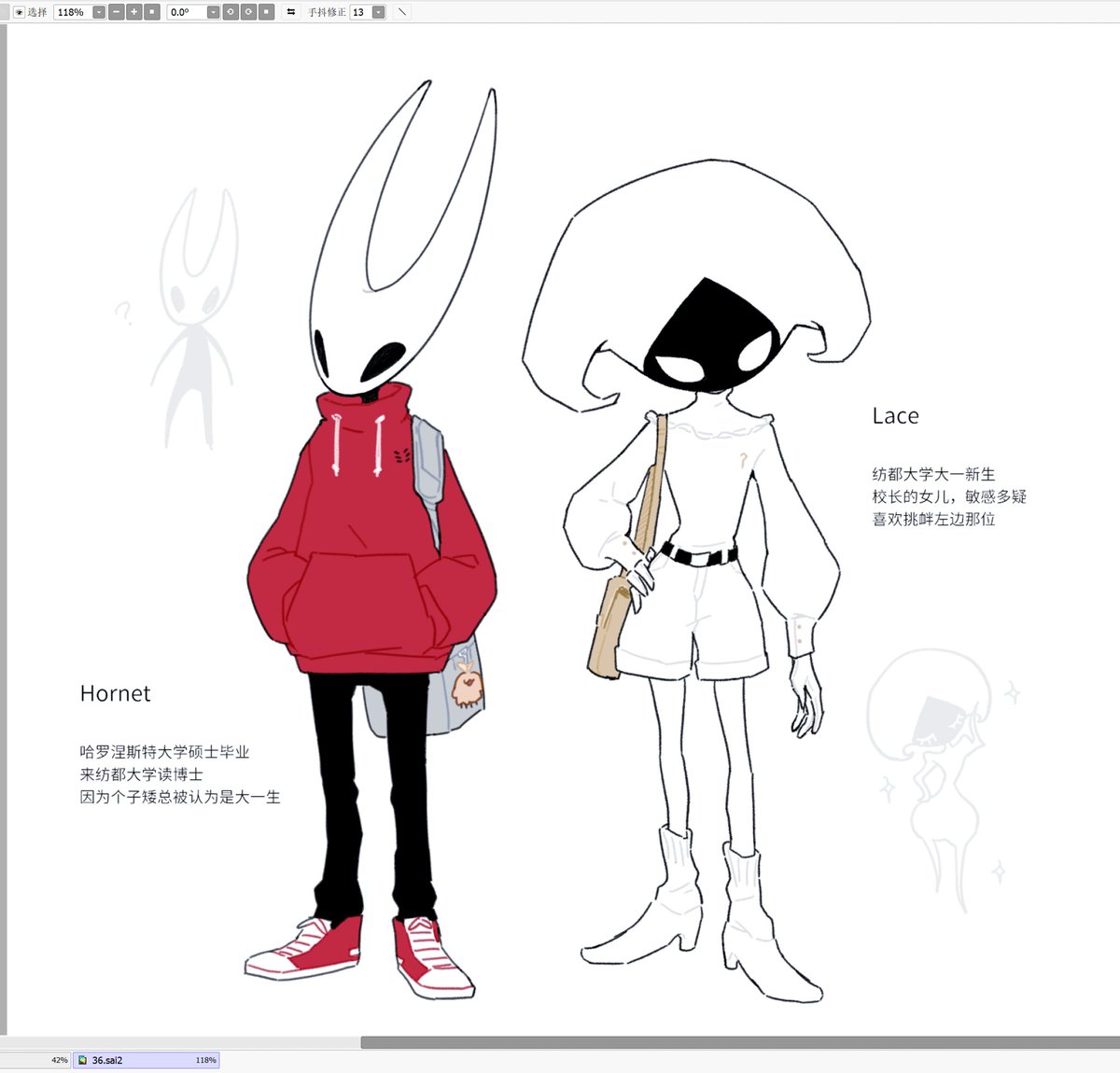Rotate canvas clockwise
Viewport: 1120px width, 1073px height.
pyautogui.click(x=248, y=12)
